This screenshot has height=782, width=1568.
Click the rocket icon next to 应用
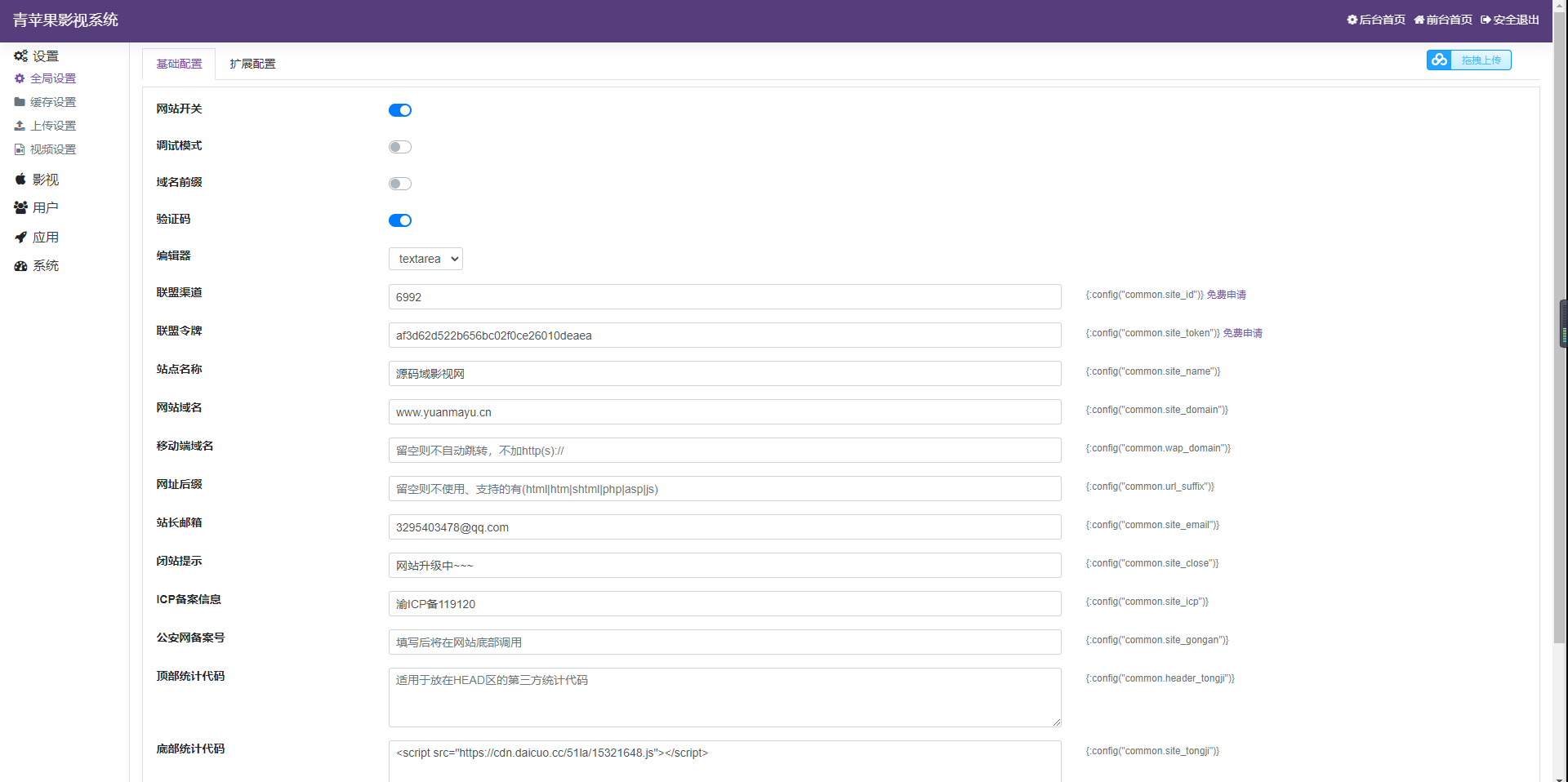point(20,238)
